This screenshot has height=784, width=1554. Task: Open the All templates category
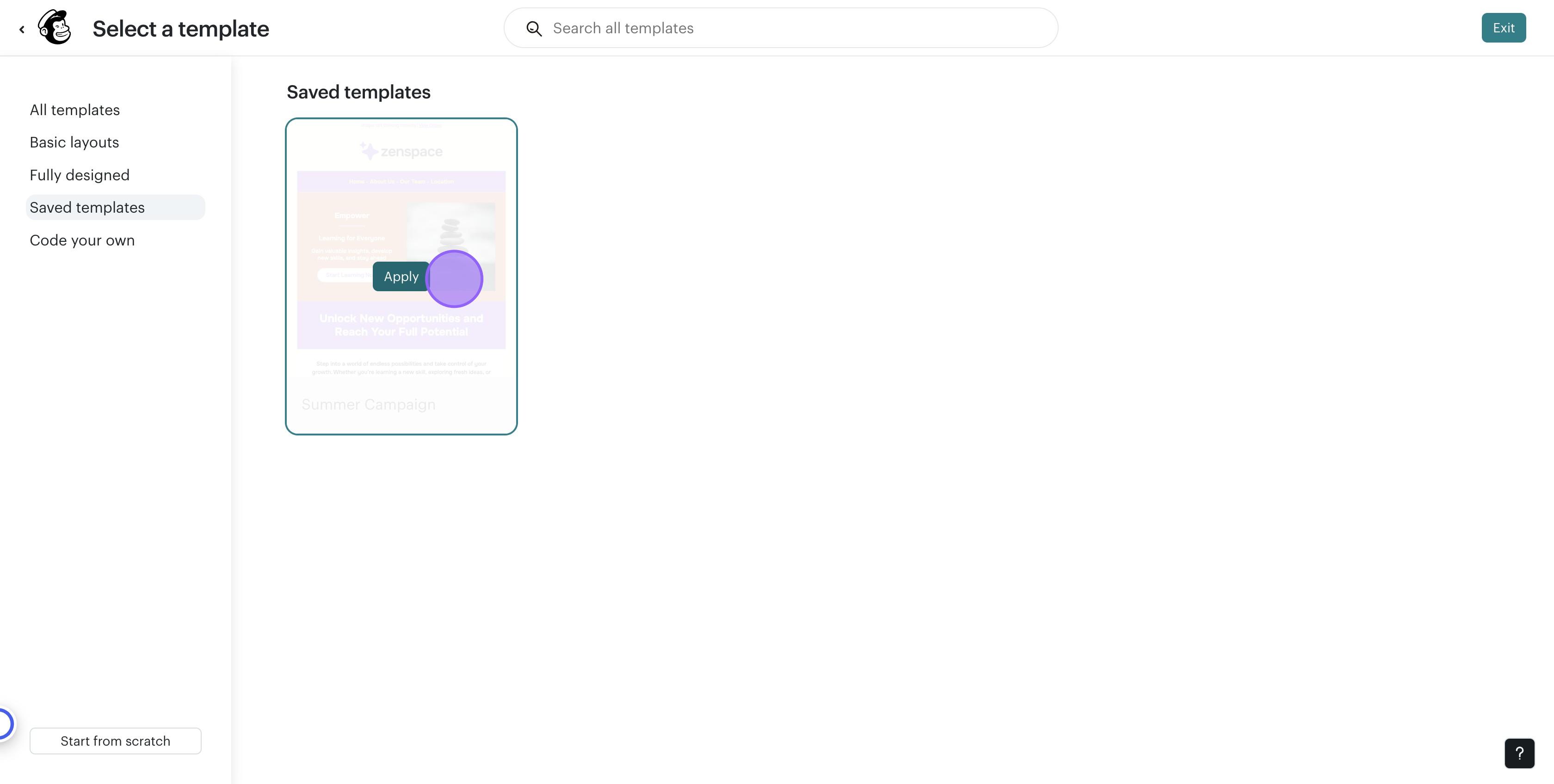coord(75,110)
